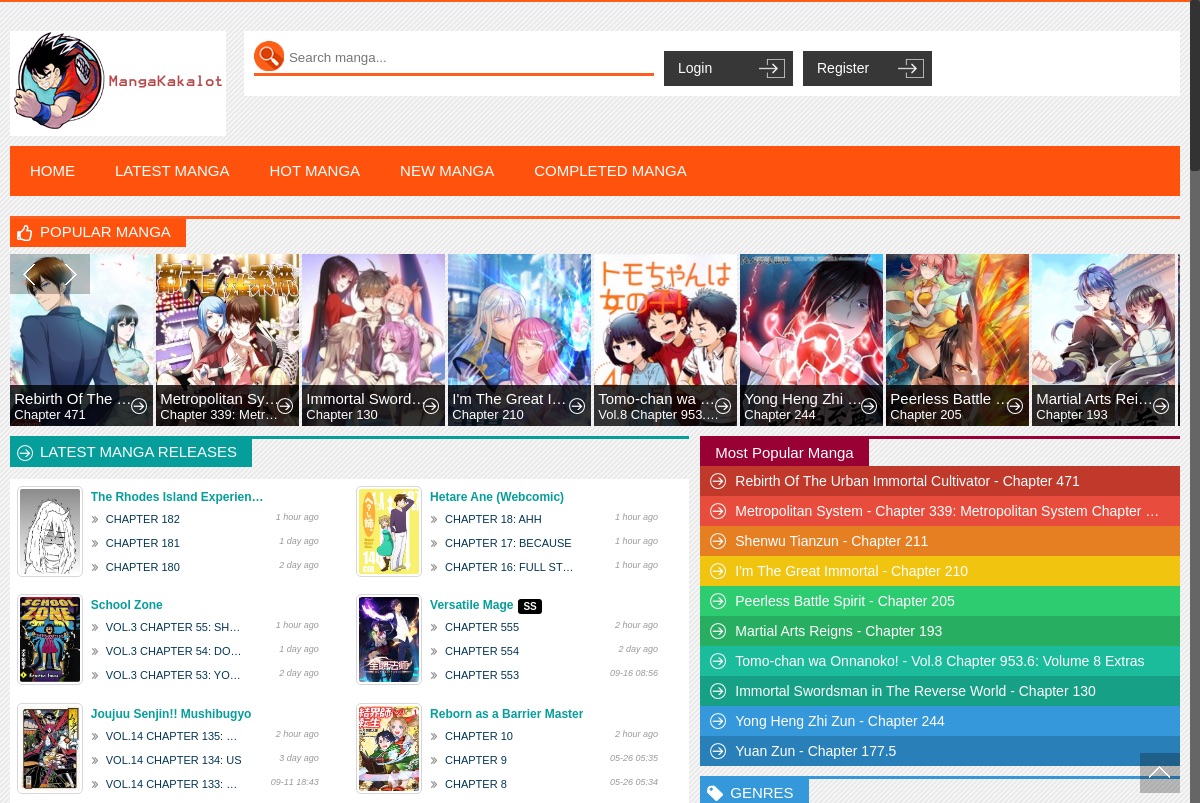Click the orange search magnifier icon
The height and width of the screenshot is (803, 1200).
[269, 57]
